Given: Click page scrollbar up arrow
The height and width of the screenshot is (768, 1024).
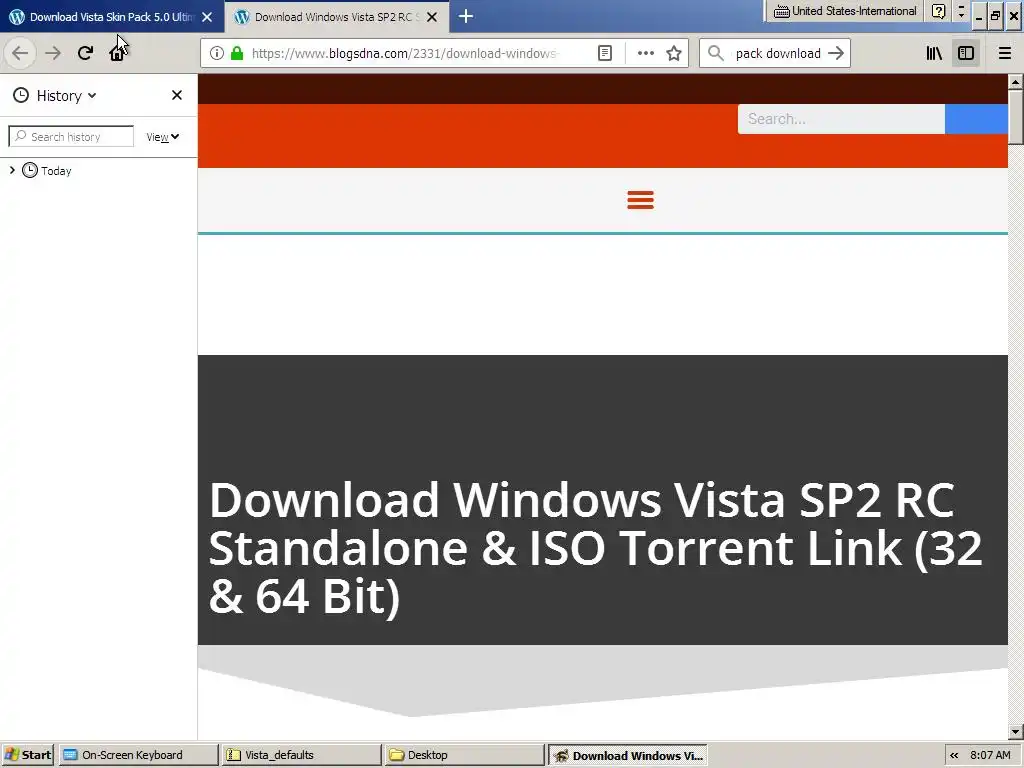Looking at the screenshot, I should (1015, 82).
